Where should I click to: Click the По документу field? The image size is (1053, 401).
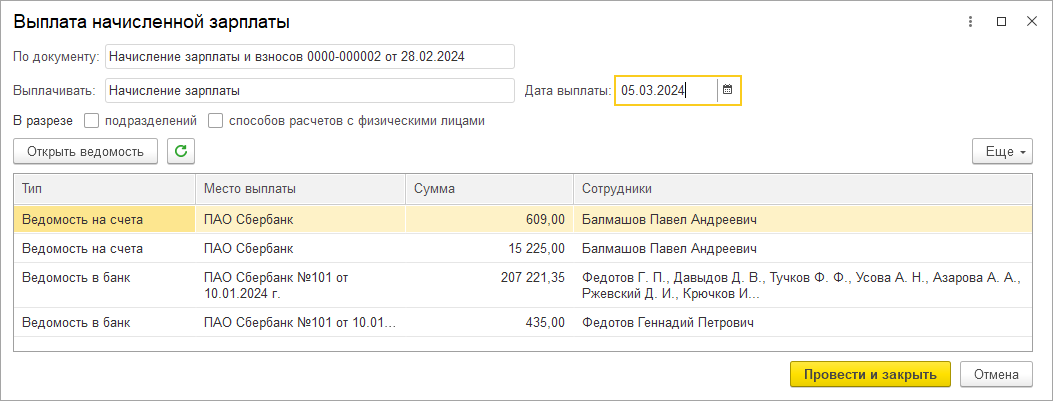tap(310, 56)
